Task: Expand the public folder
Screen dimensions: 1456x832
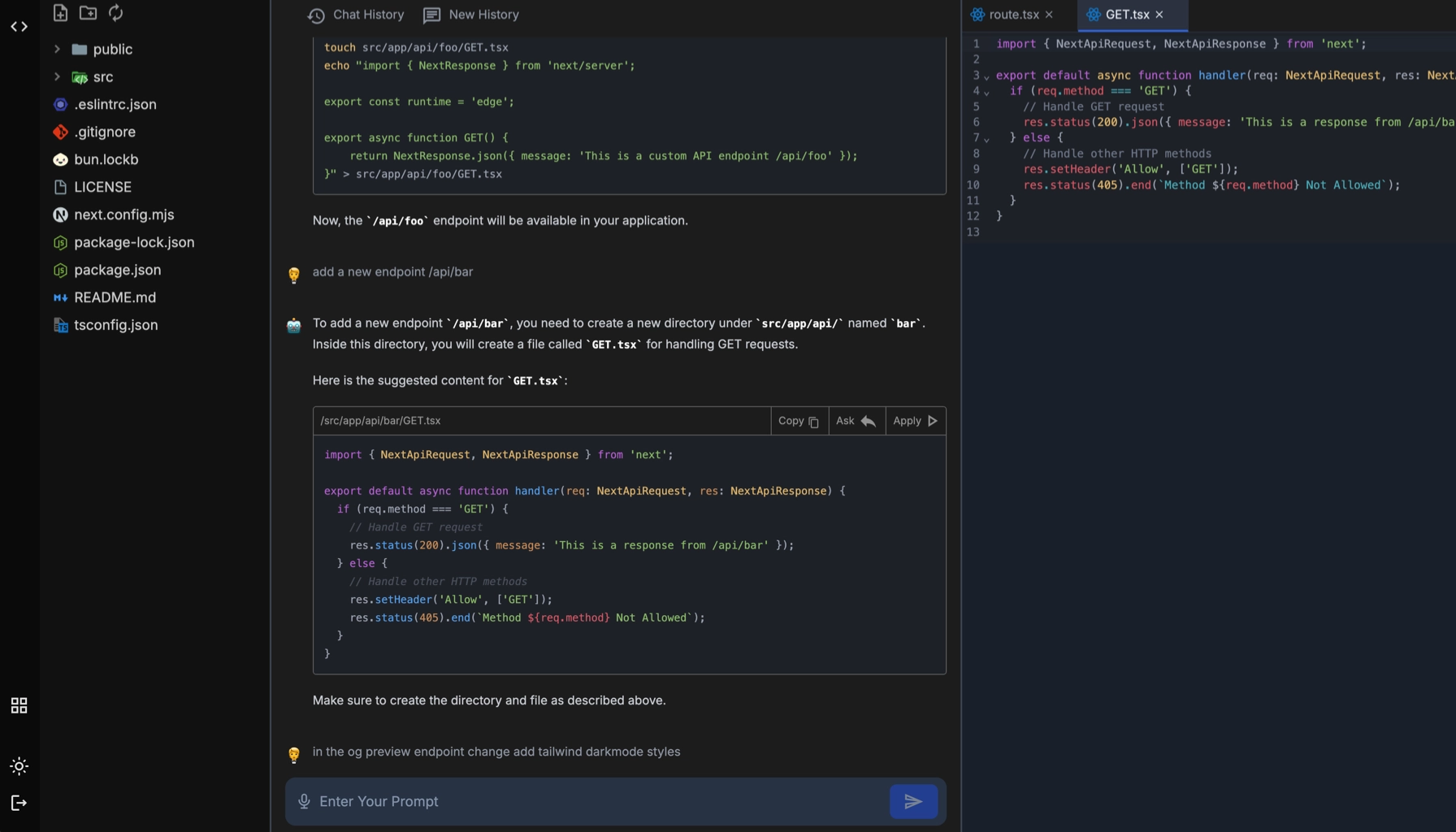Action: click(57, 50)
